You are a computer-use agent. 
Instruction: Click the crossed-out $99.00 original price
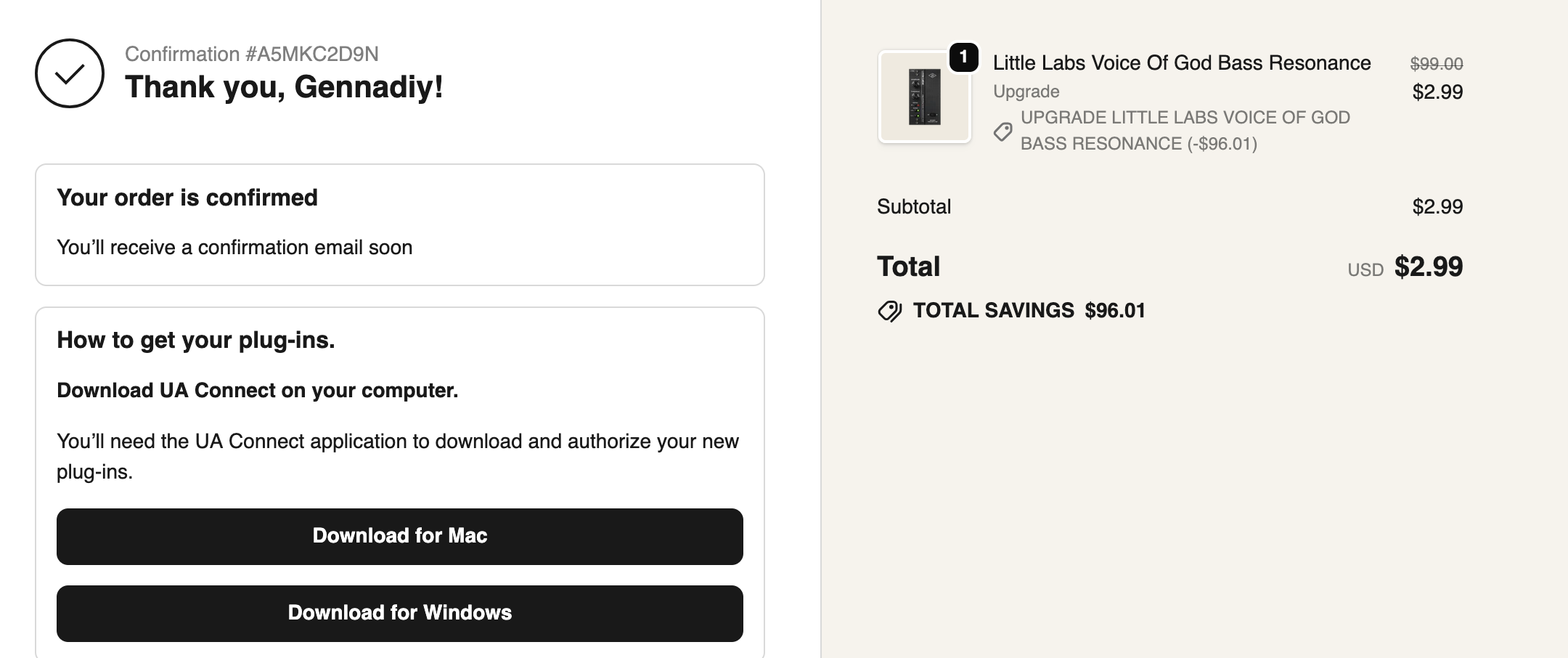pyautogui.click(x=1436, y=64)
